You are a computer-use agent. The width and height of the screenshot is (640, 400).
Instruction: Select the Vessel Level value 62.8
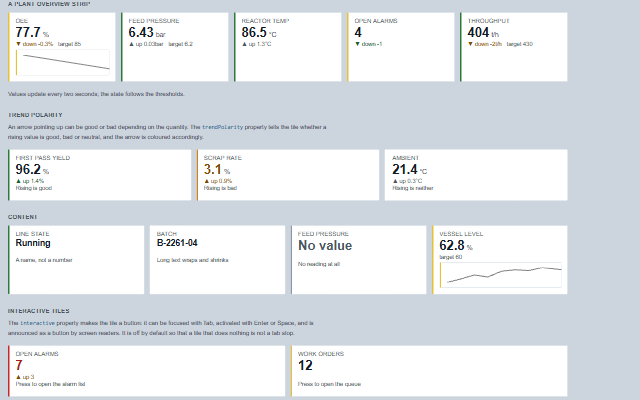451,245
